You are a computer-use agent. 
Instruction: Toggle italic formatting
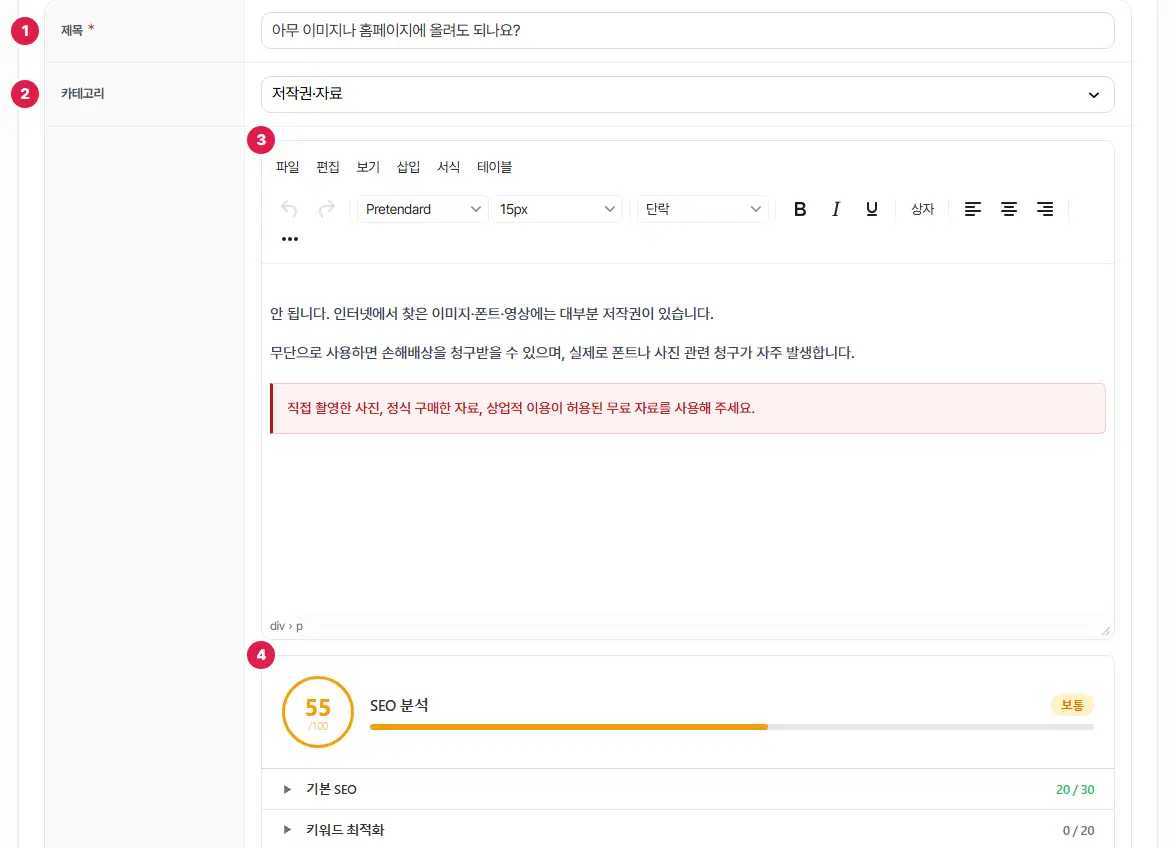tap(836, 209)
